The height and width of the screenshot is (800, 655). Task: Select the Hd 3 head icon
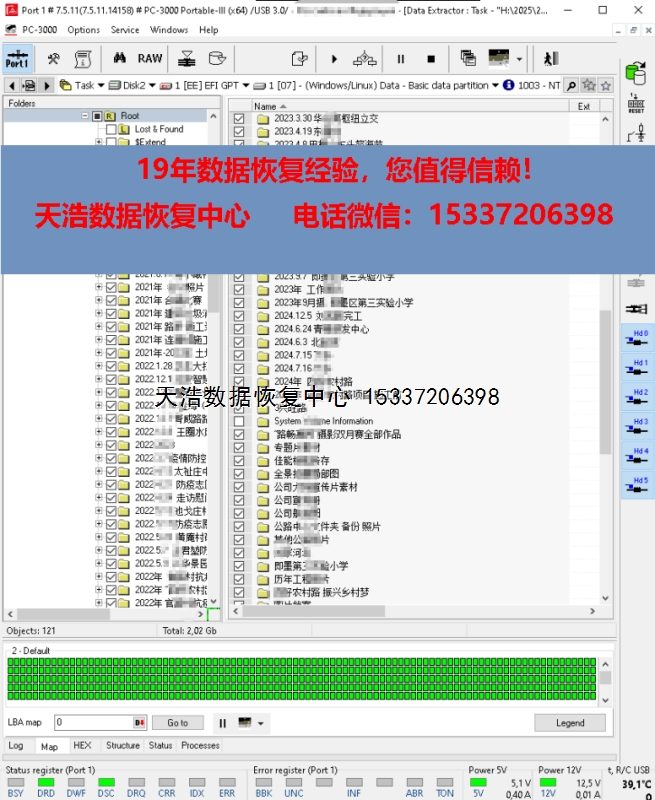(x=636, y=427)
